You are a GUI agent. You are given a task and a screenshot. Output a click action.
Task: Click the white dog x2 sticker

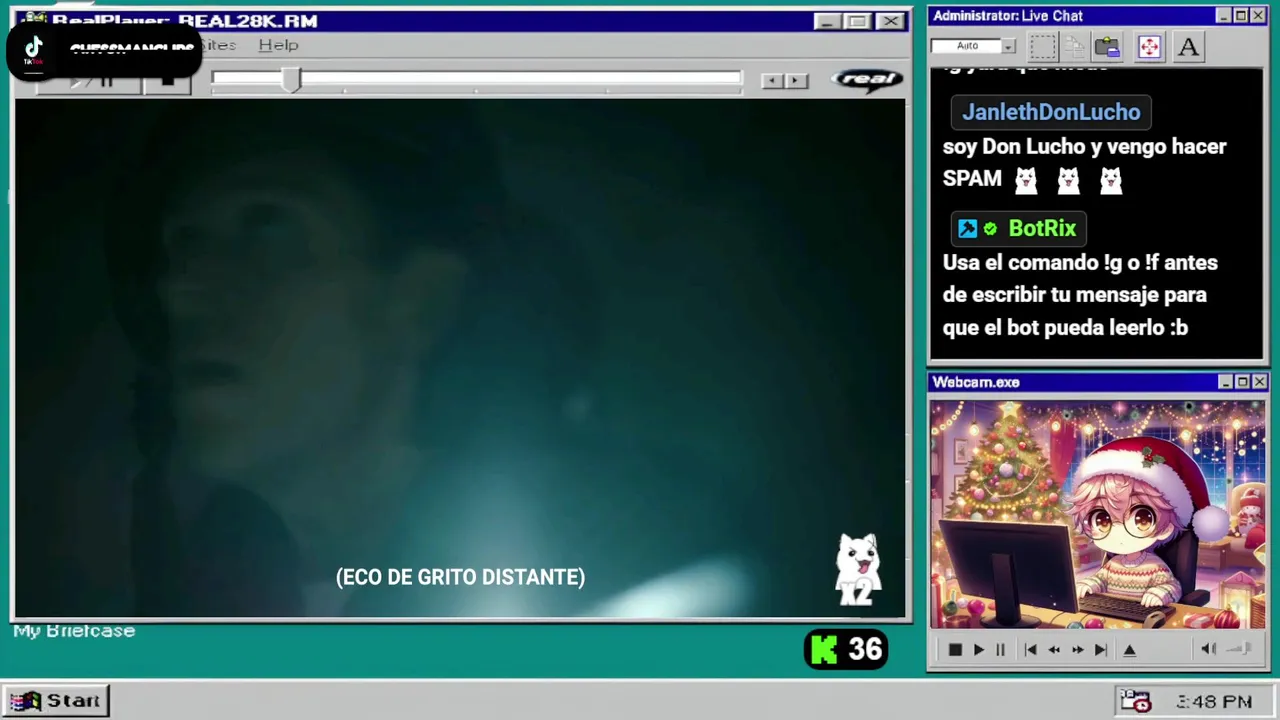858,569
